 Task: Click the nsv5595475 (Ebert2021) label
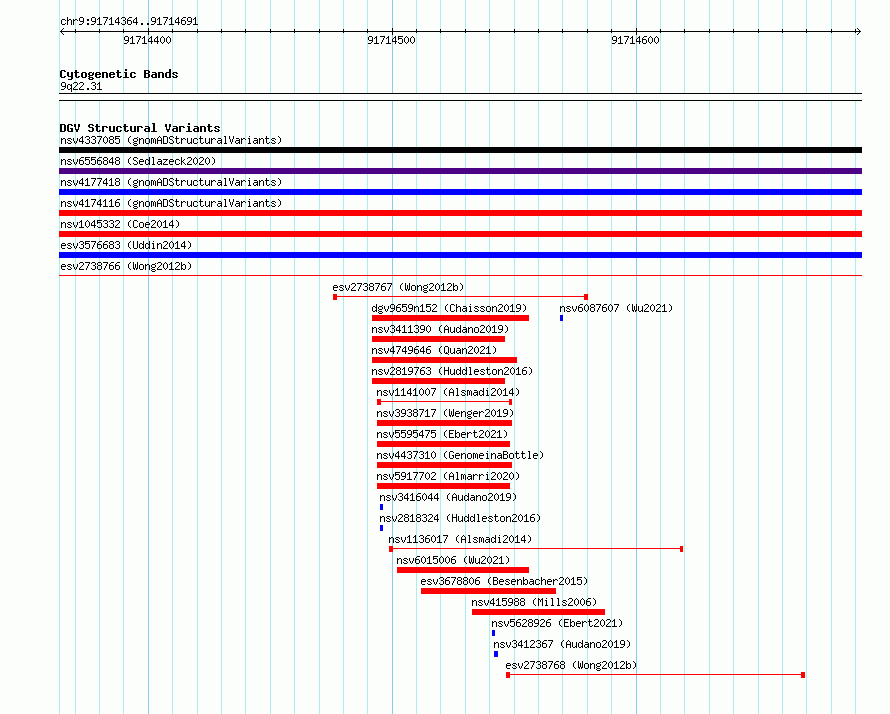[x=442, y=434]
